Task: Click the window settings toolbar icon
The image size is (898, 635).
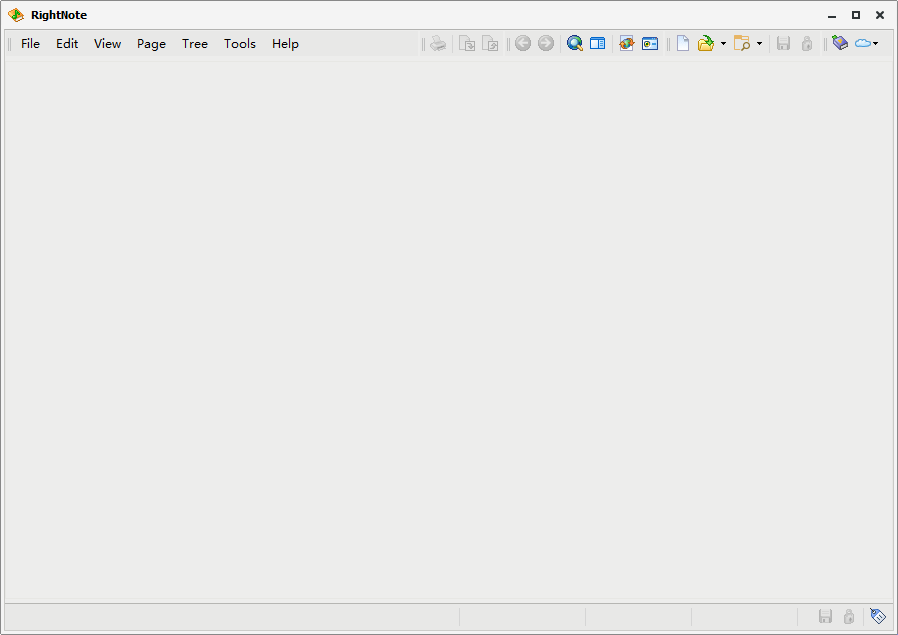Action: pyautogui.click(x=650, y=43)
